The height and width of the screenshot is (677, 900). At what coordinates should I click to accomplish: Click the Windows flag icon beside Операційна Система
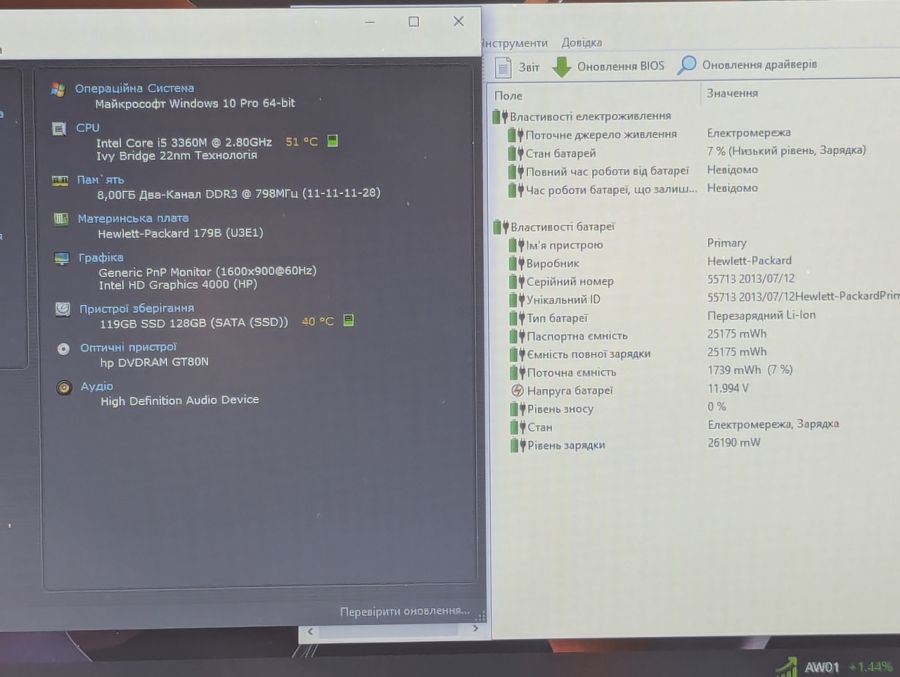(x=57, y=89)
